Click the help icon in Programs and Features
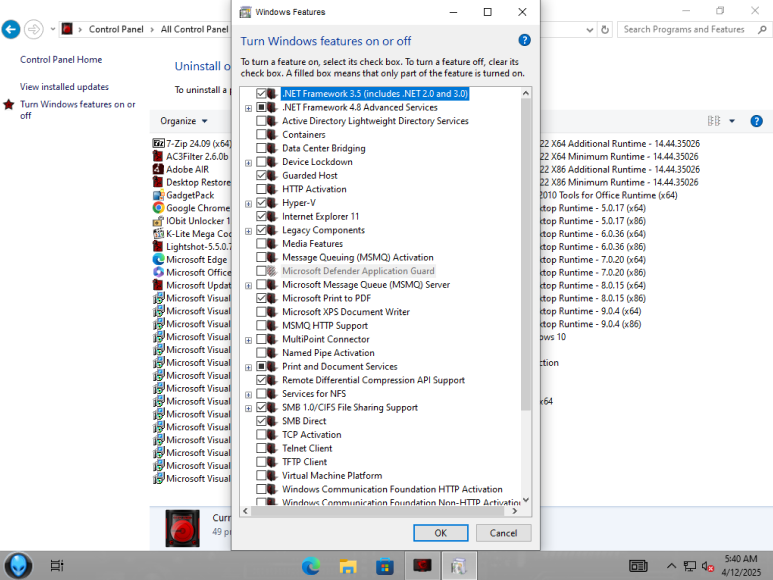The width and height of the screenshot is (773, 580). 756,121
